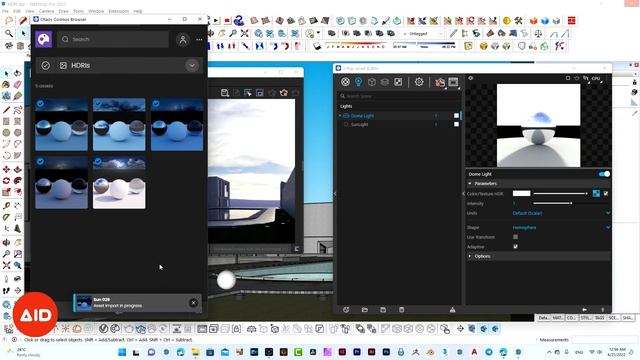Select the Dome Light item in Lights list

point(362,116)
